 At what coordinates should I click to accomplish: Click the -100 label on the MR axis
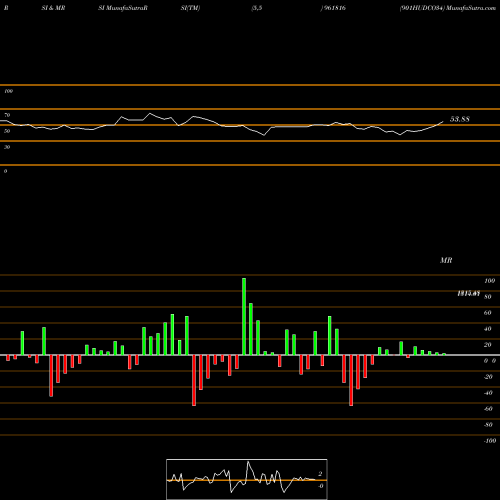490,441
